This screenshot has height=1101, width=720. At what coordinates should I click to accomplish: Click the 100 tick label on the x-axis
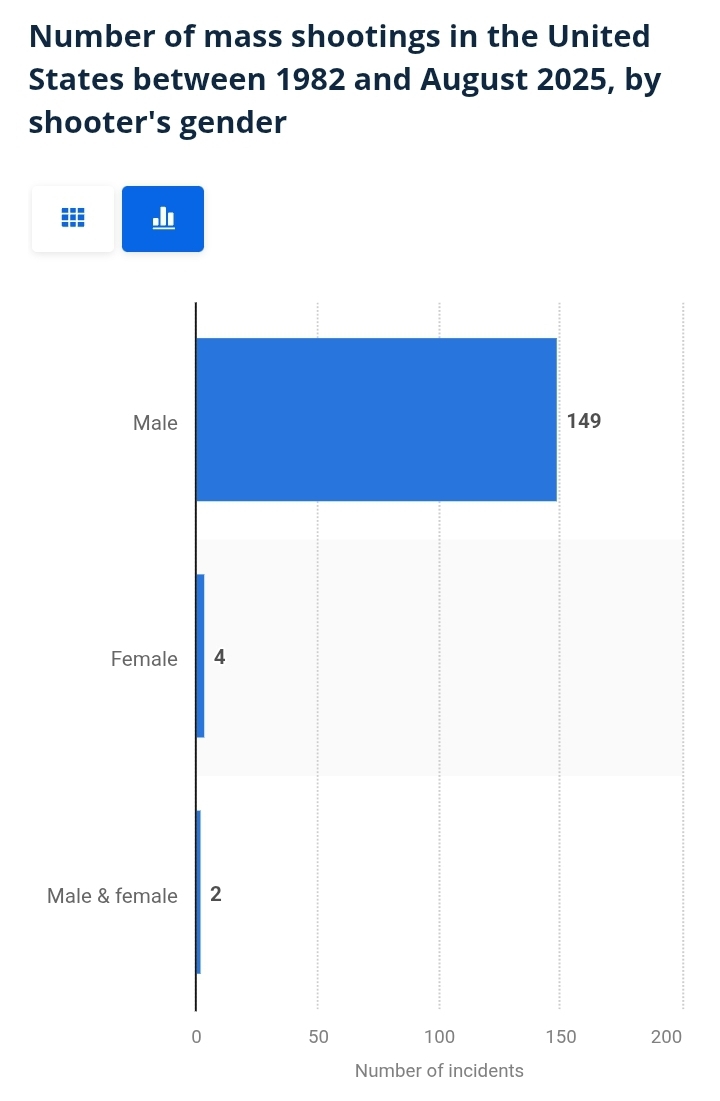[440, 1037]
